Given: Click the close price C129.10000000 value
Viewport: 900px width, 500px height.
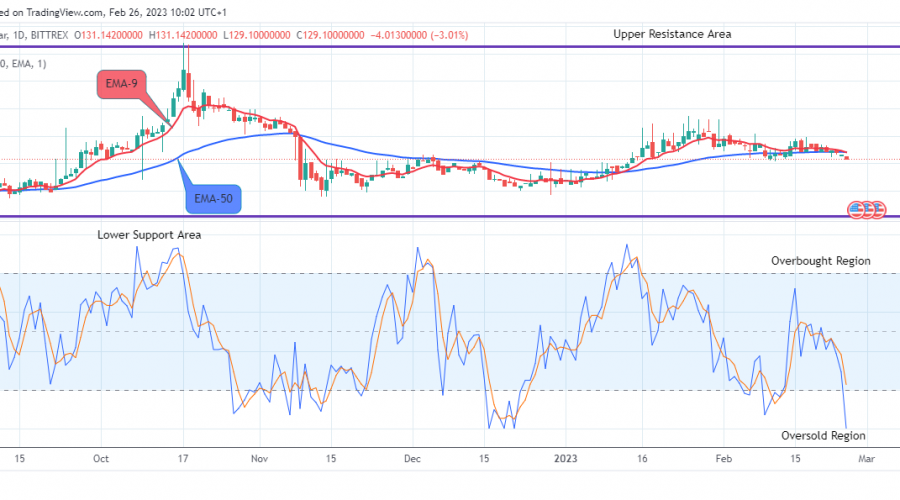Looking at the screenshot, I should point(330,35).
